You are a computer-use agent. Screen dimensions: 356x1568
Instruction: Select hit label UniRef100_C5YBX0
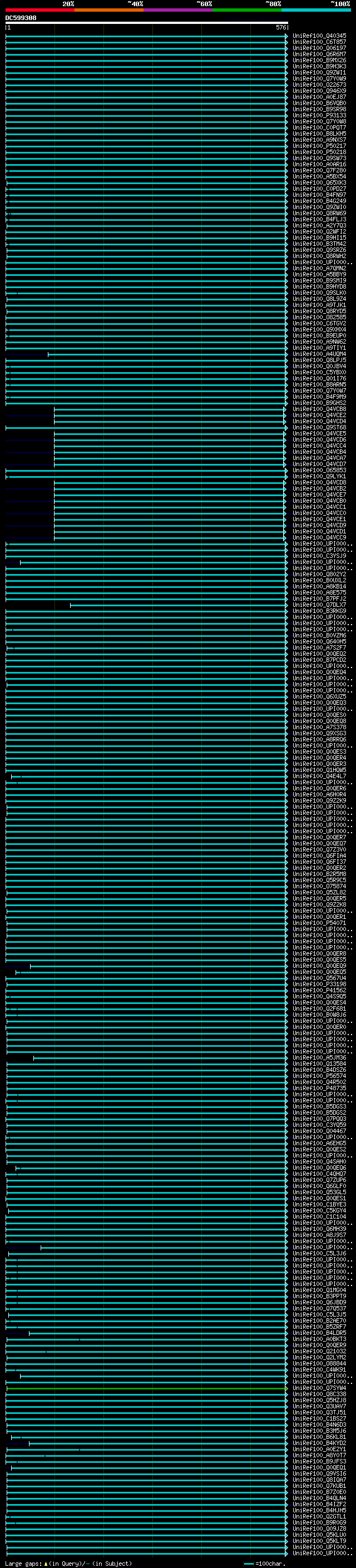pyautogui.click(x=319, y=373)
